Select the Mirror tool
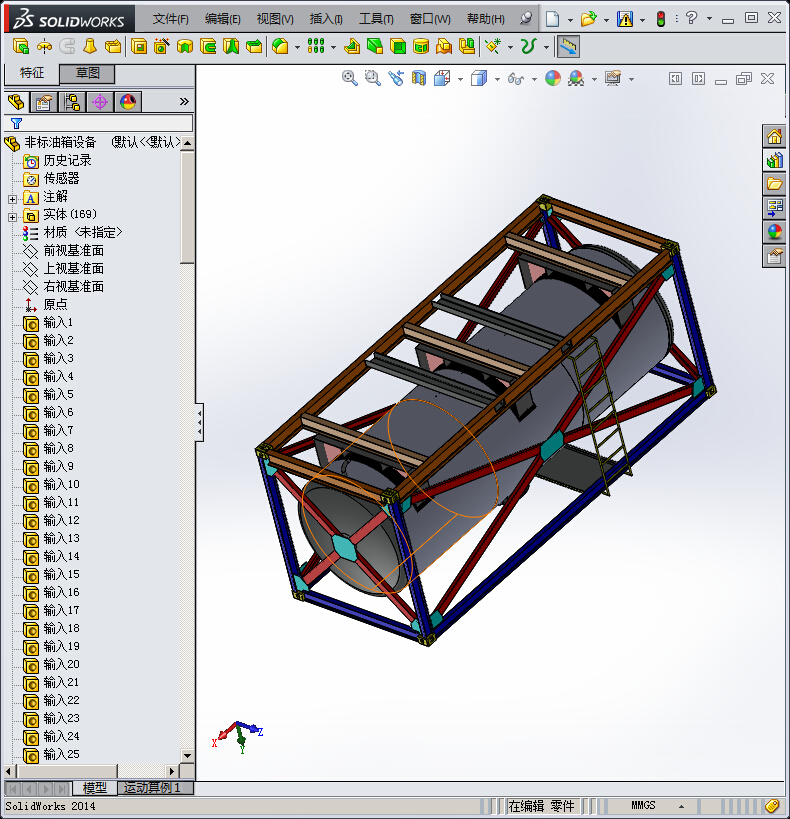 coord(467,47)
